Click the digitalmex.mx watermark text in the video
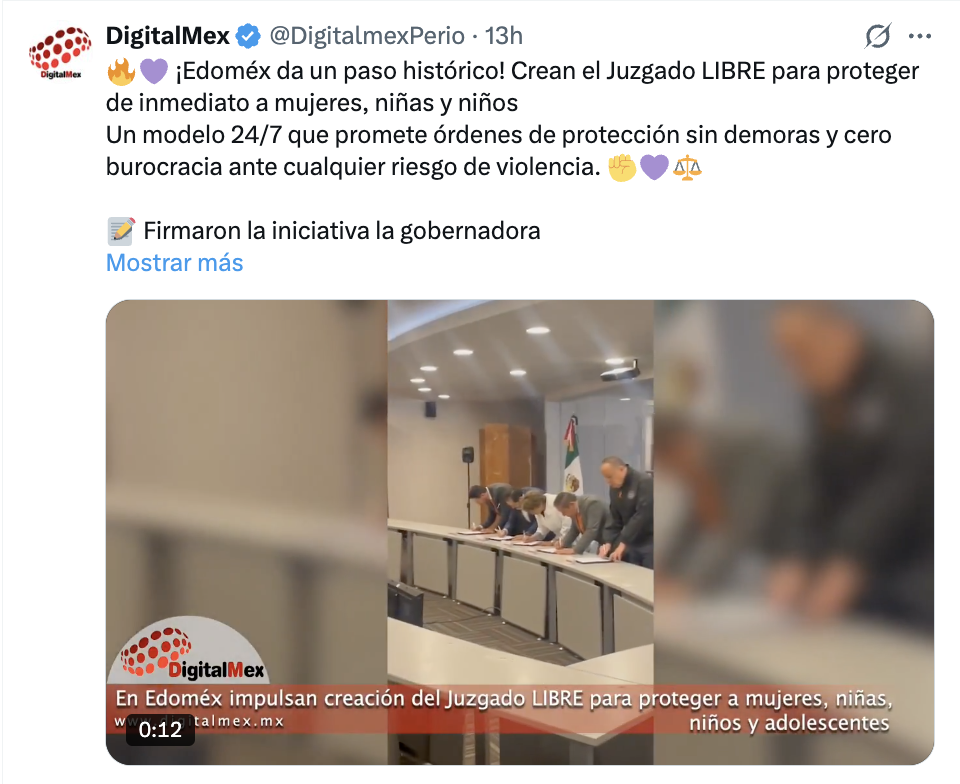Image resolution: width=960 pixels, height=784 pixels. [x=200, y=721]
